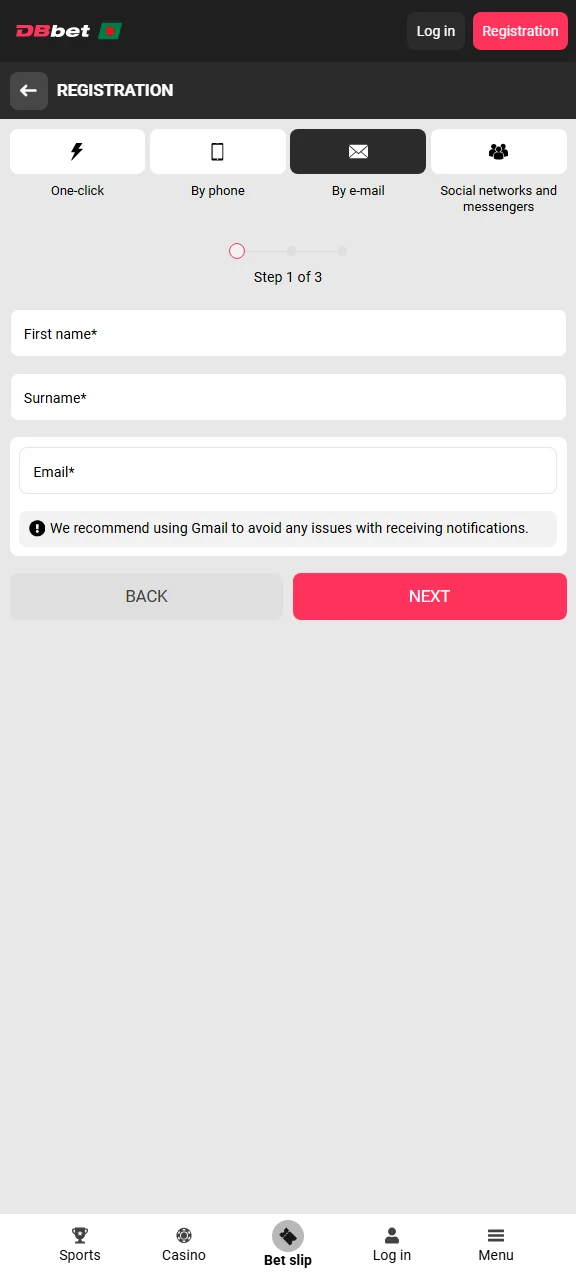Click the Registration button in the header
This screenshot has width=576, height=1280.
pos(520,30)
